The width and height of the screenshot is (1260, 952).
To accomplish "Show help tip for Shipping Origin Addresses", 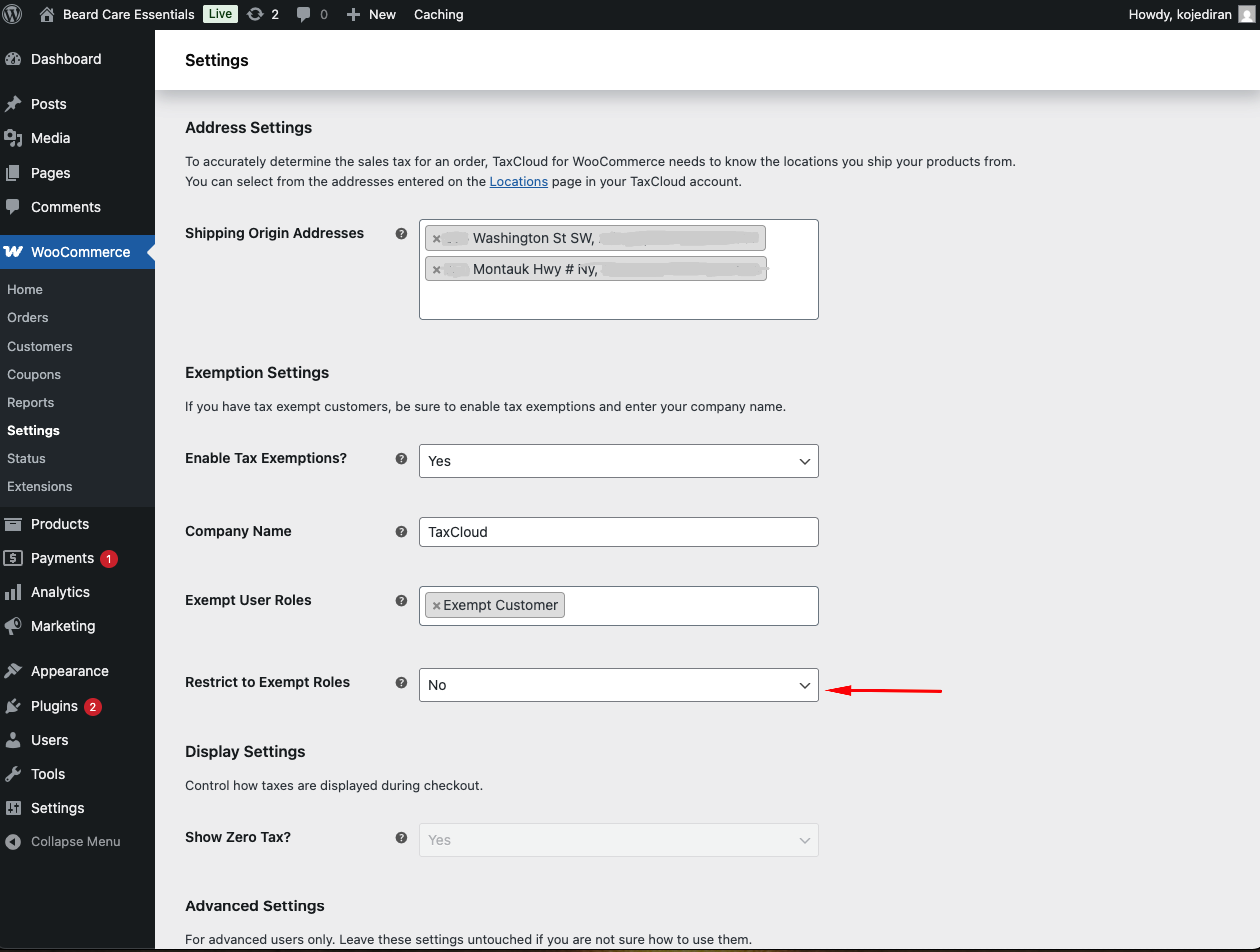I will tap(401, 233).
